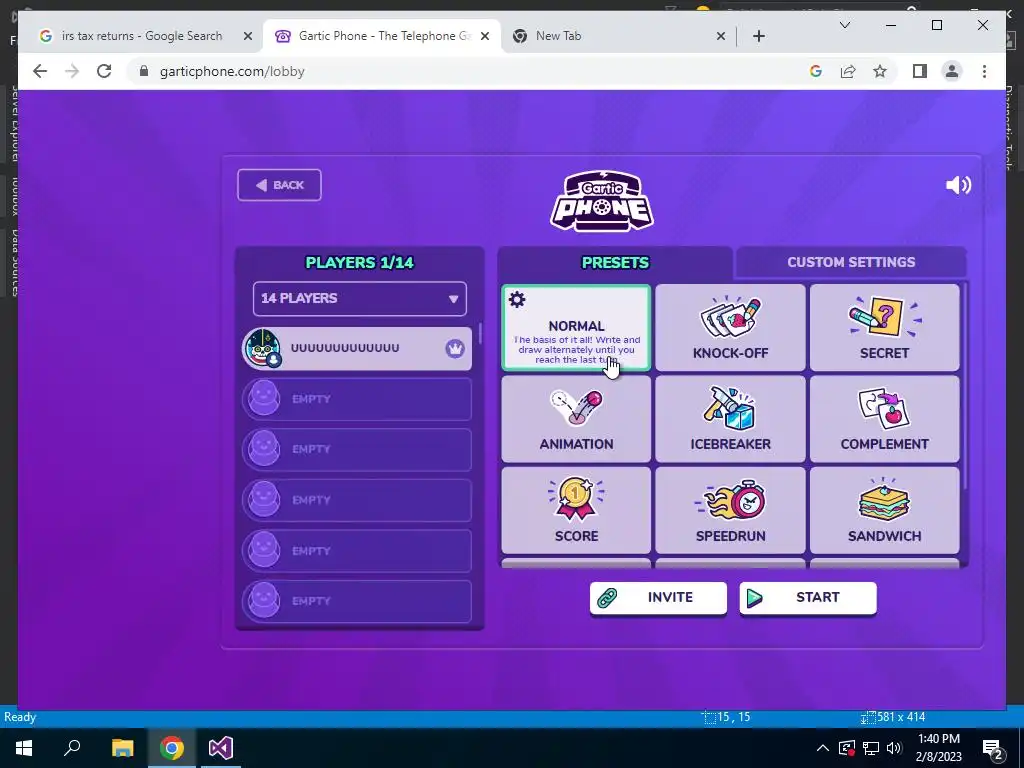Click the address bar URL garticphone.com/lobby
This screenshot has height=768, width=1024.
click(232, 72)
